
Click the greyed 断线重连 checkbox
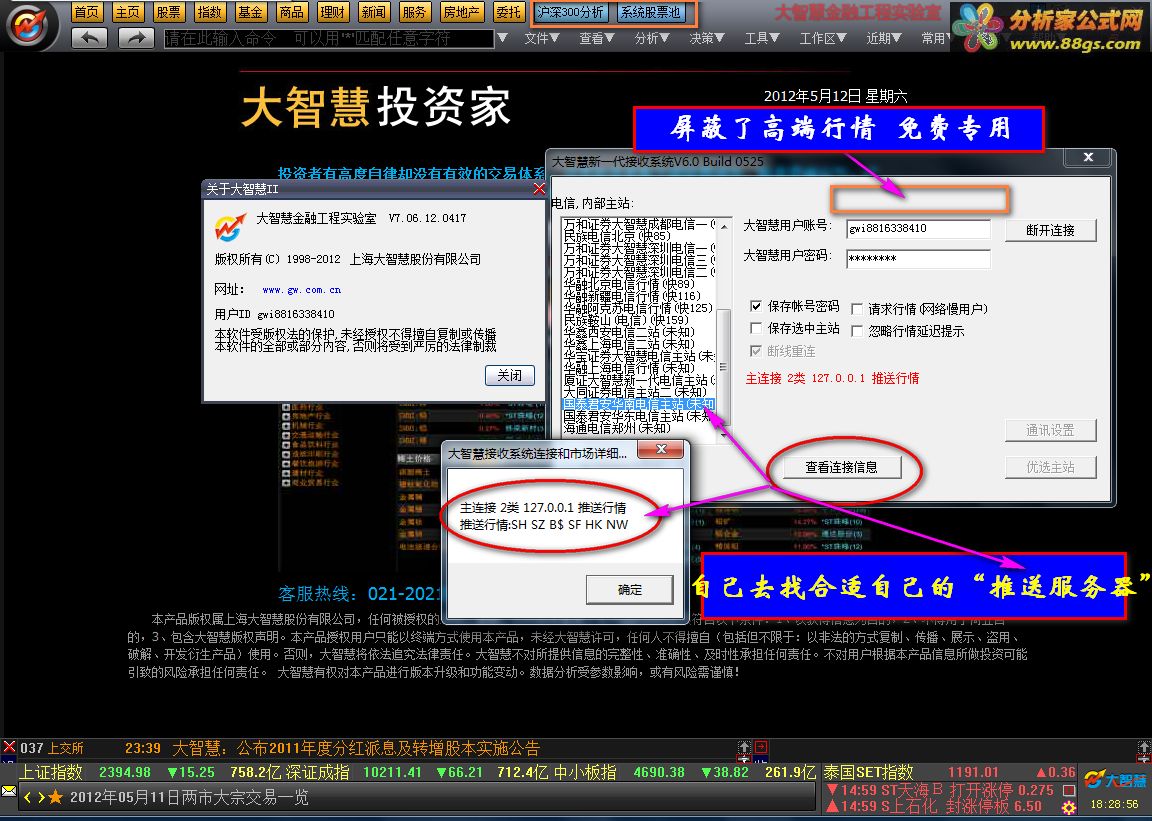point(755,351)
